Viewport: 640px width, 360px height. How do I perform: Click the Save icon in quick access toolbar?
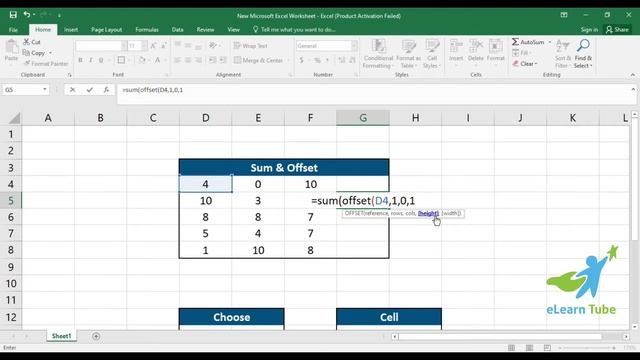tap(13, 15)
